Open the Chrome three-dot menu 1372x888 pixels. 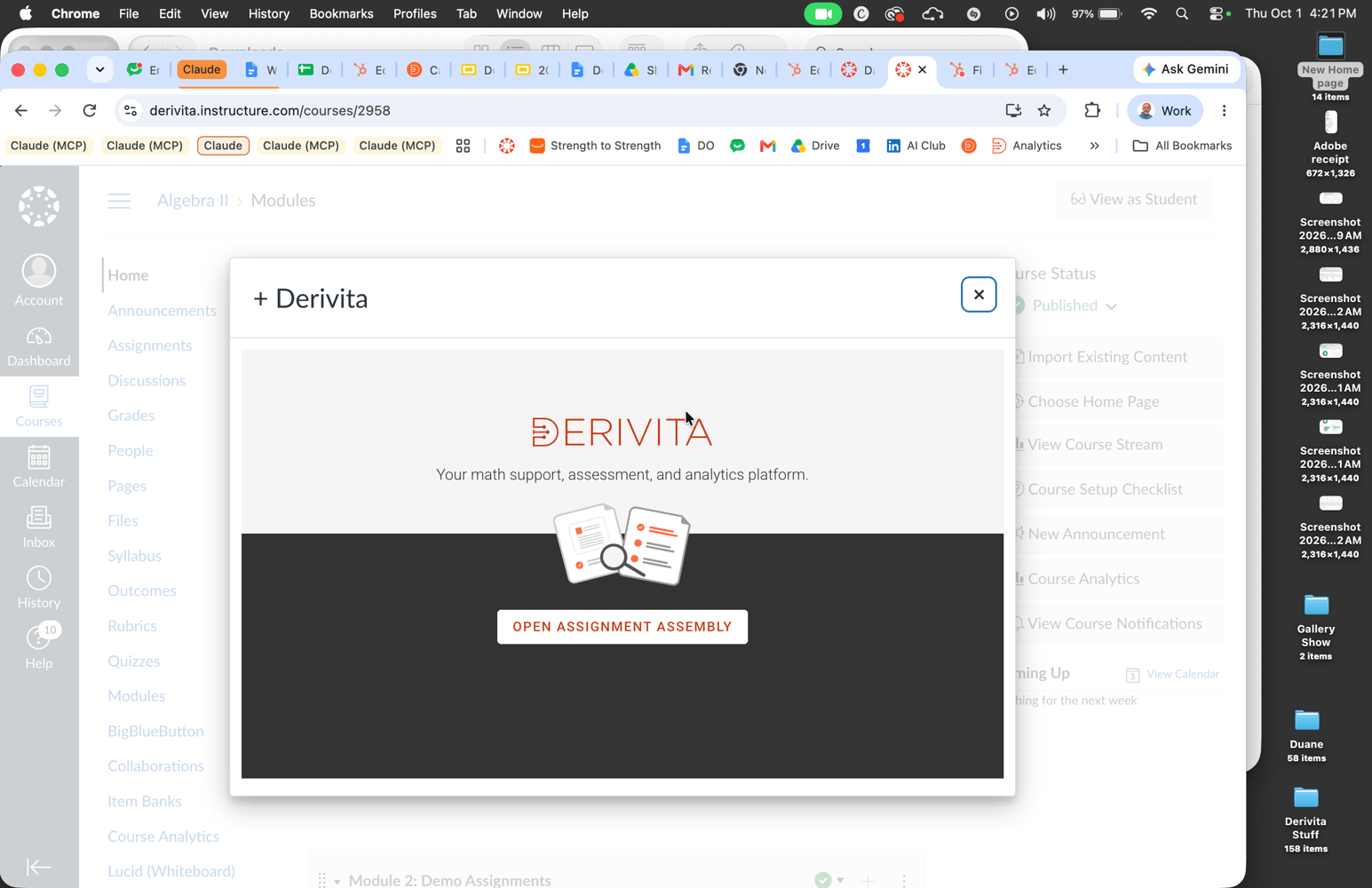point(1224,110)
